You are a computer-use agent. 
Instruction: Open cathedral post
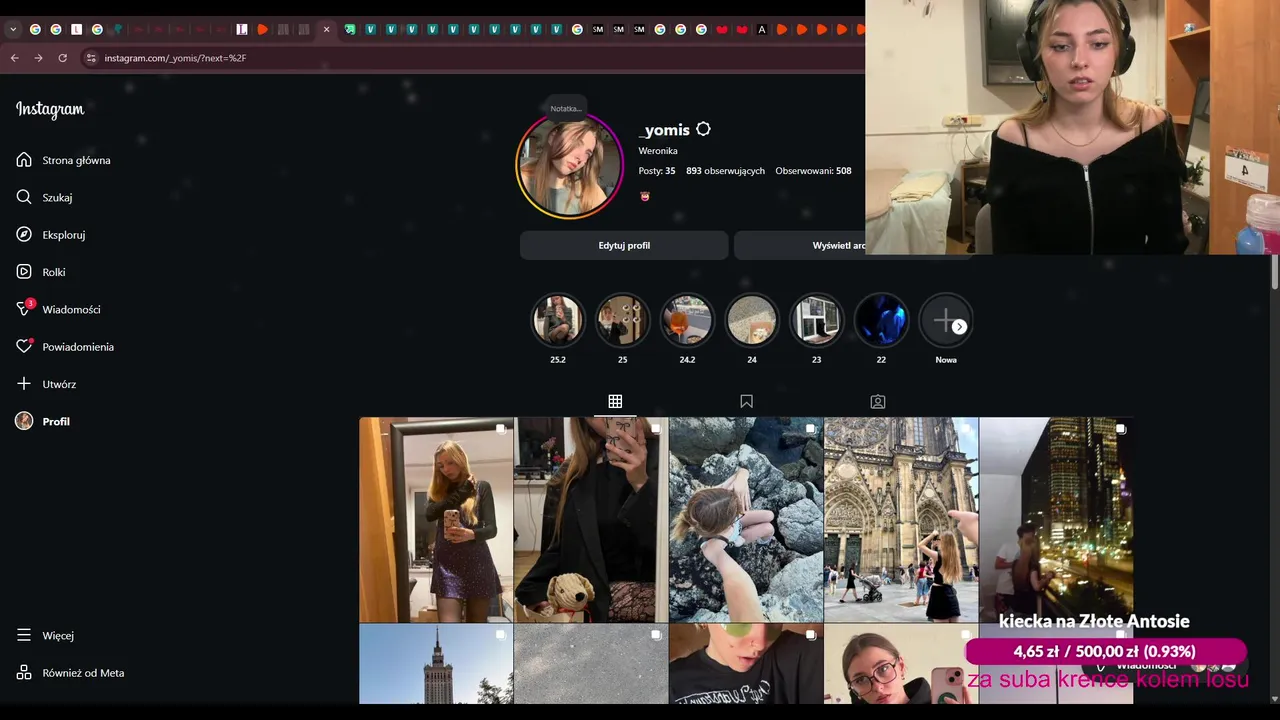[x=901, y=520]
